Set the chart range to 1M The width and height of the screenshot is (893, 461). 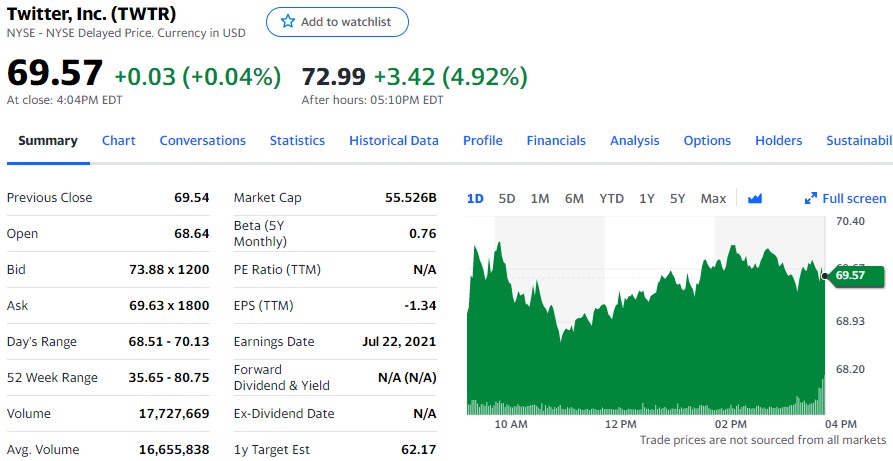[x=540, y=198]
